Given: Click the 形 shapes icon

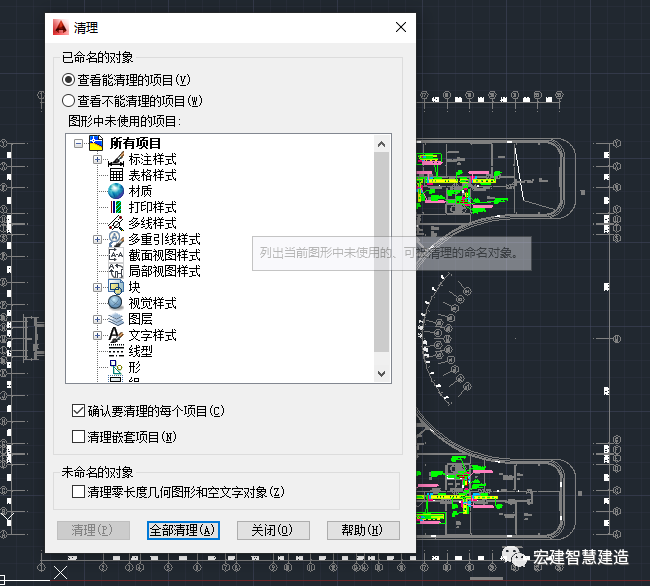Looking at the screenshot, I should [116, 367].
